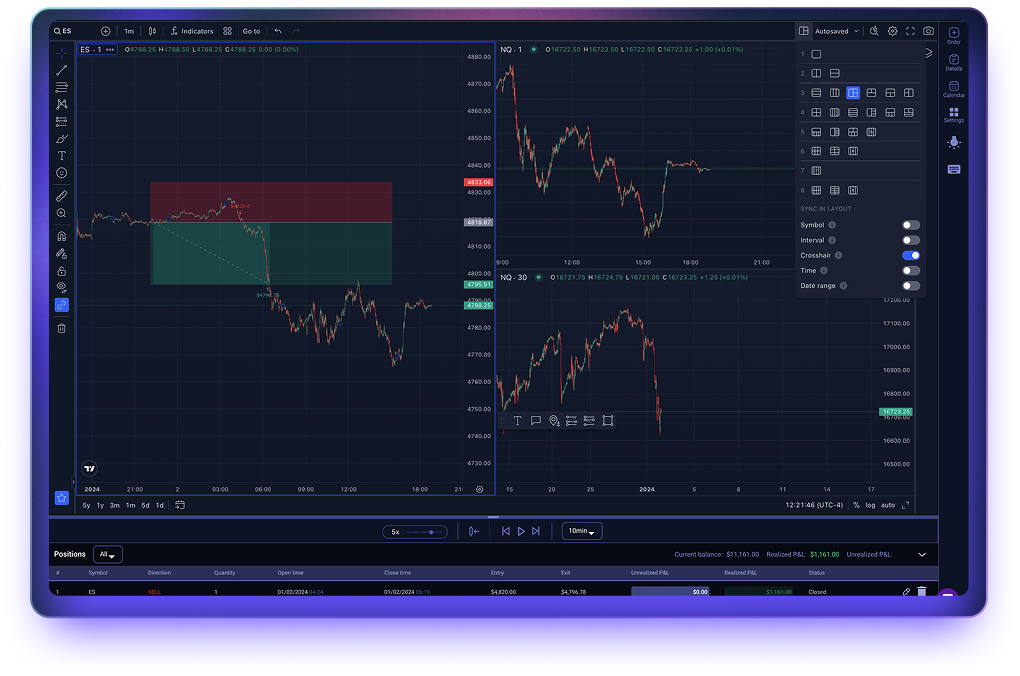The image size is (1020, 676).
Task: Select the Text annotation tool in left toolbar
Action: 62,155
